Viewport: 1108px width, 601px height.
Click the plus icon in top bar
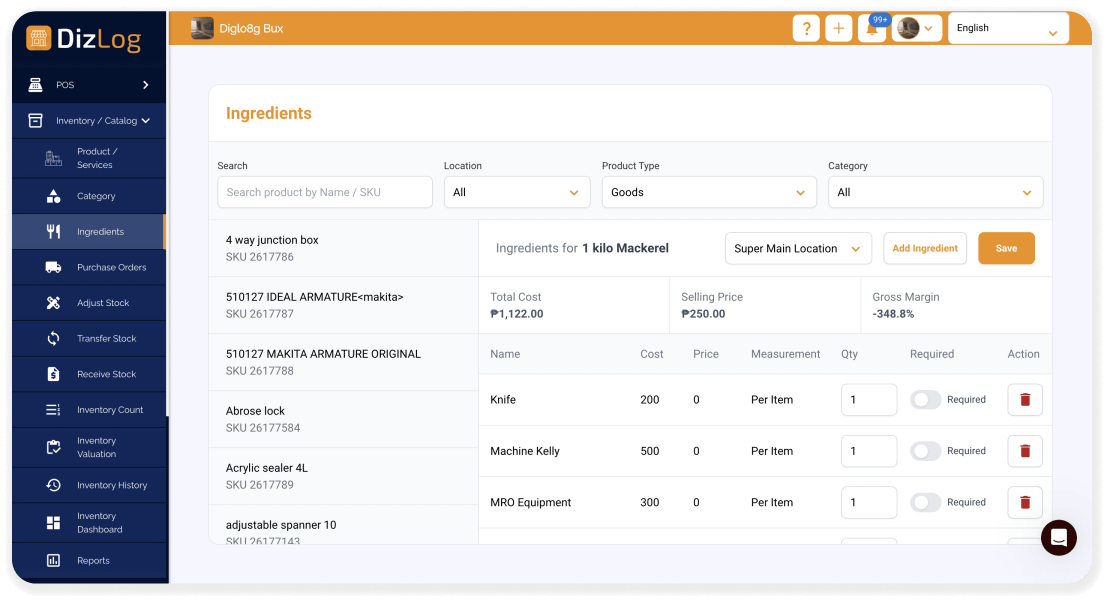click(838, 29)
